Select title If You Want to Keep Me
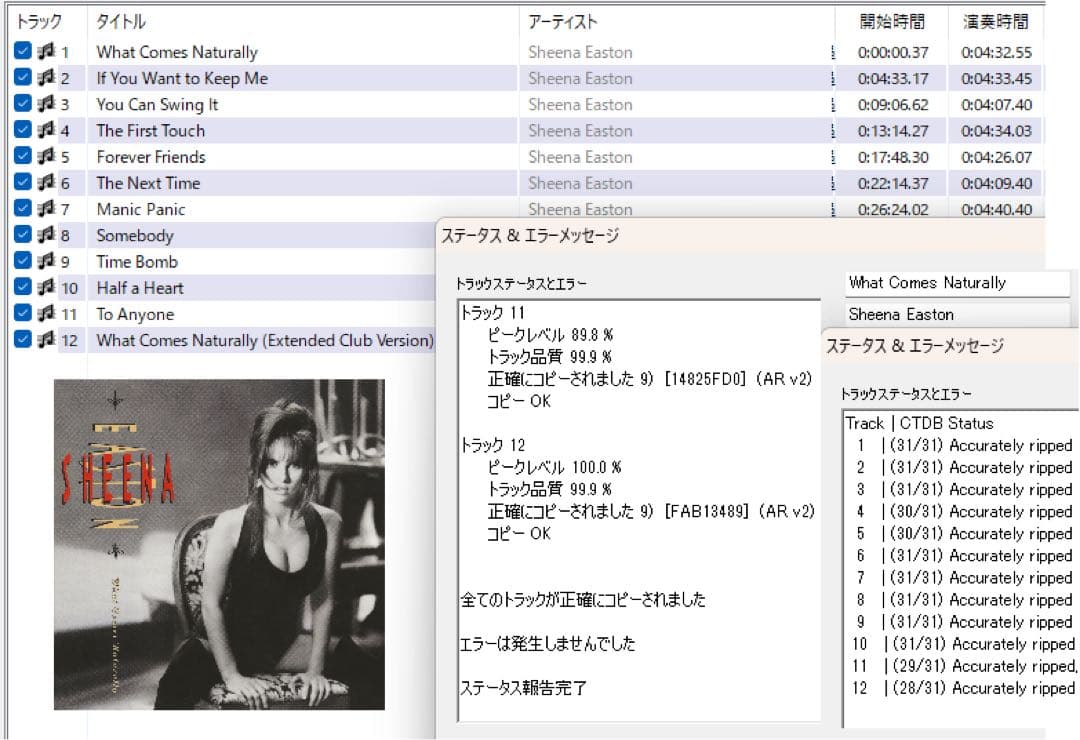The image size is (1080, 740). pos(182,79)
